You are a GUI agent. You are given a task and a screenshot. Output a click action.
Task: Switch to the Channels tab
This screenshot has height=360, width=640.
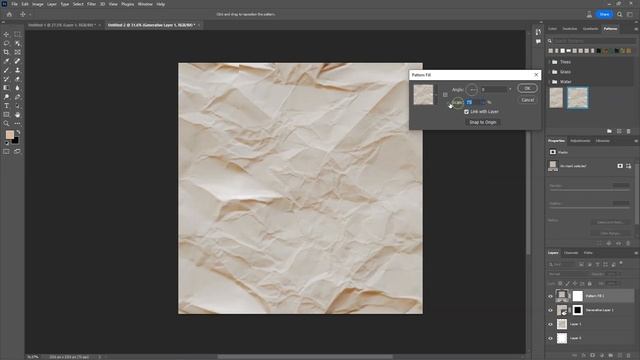click(x=571, y=253)
